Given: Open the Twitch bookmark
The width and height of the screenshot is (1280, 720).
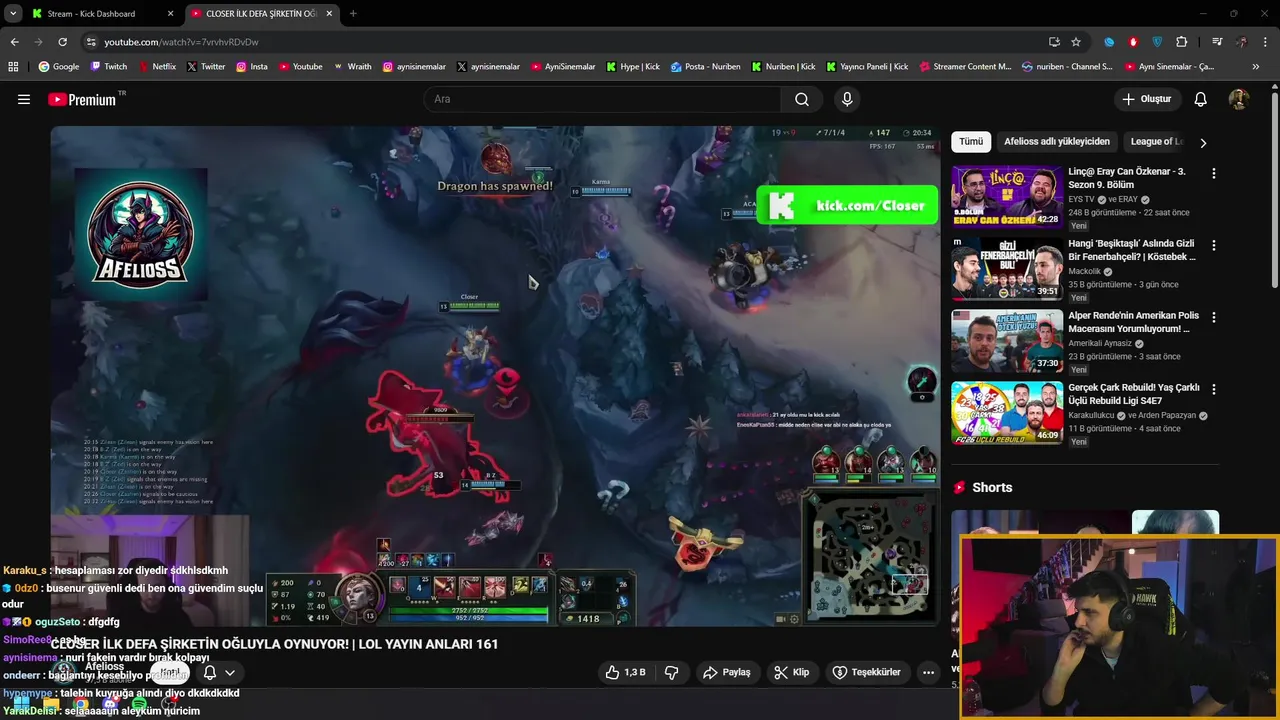Looking at the screenshot, I should [109, 67].
